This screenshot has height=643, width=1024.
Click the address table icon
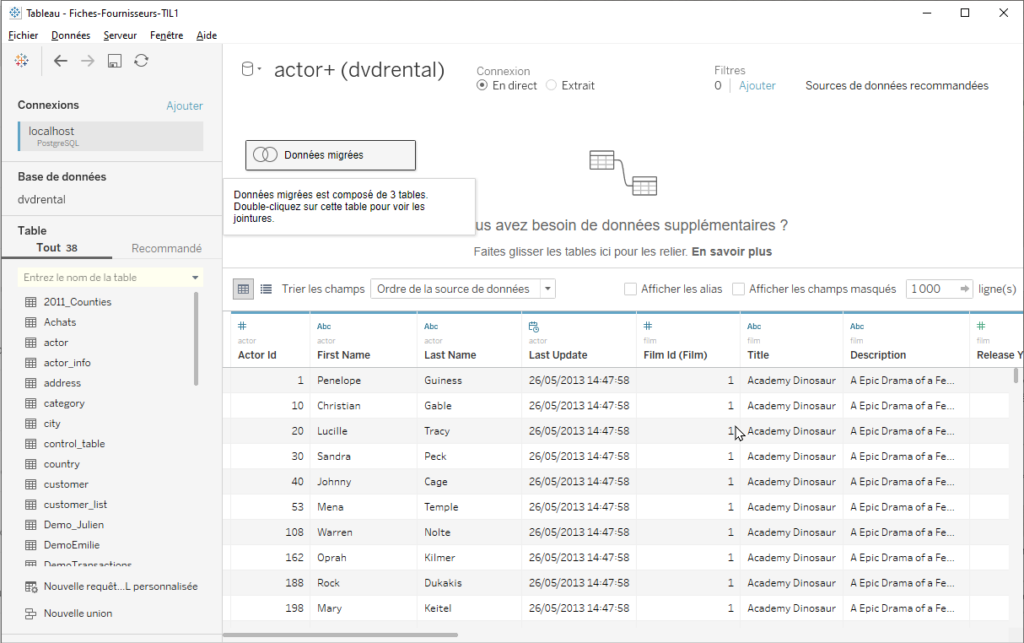(31, 383)
